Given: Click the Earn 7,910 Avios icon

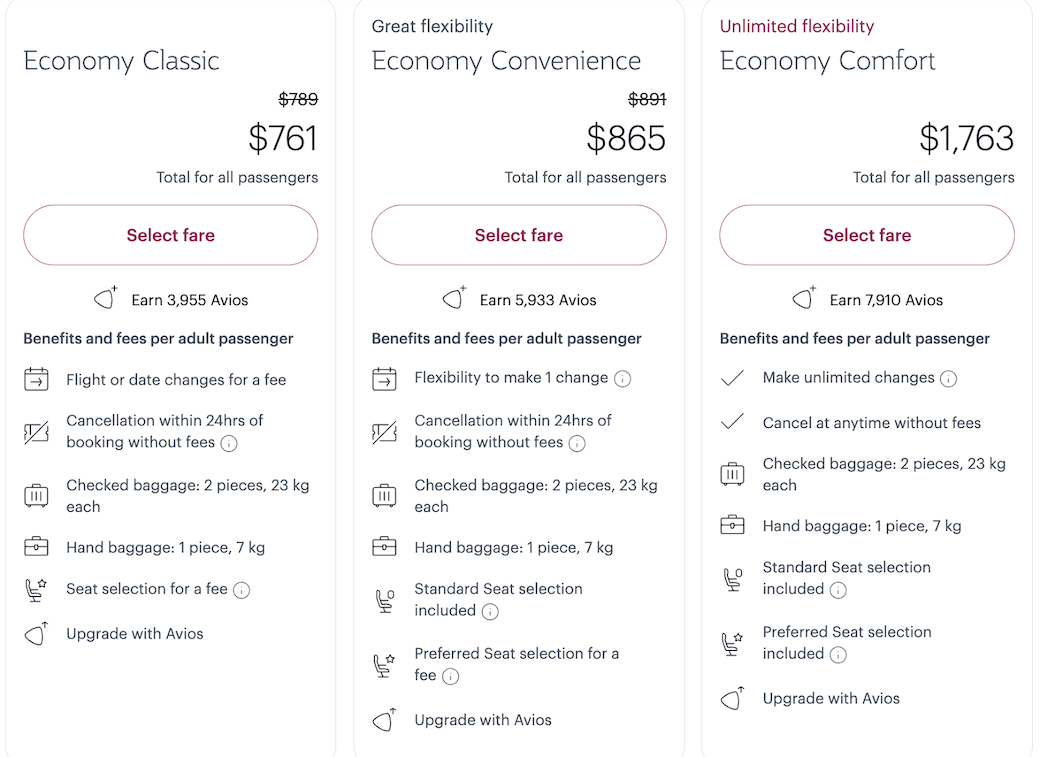Looking at the screenshot, I should point(803,298).
